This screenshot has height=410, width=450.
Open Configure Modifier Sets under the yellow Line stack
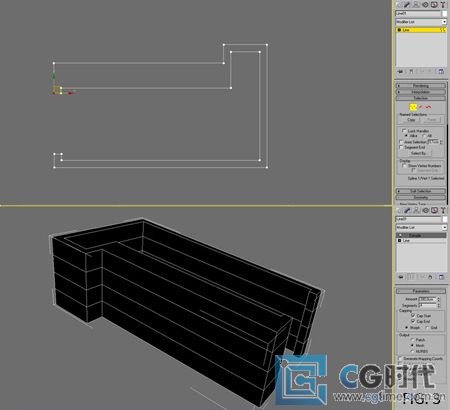tap(441, 71)
